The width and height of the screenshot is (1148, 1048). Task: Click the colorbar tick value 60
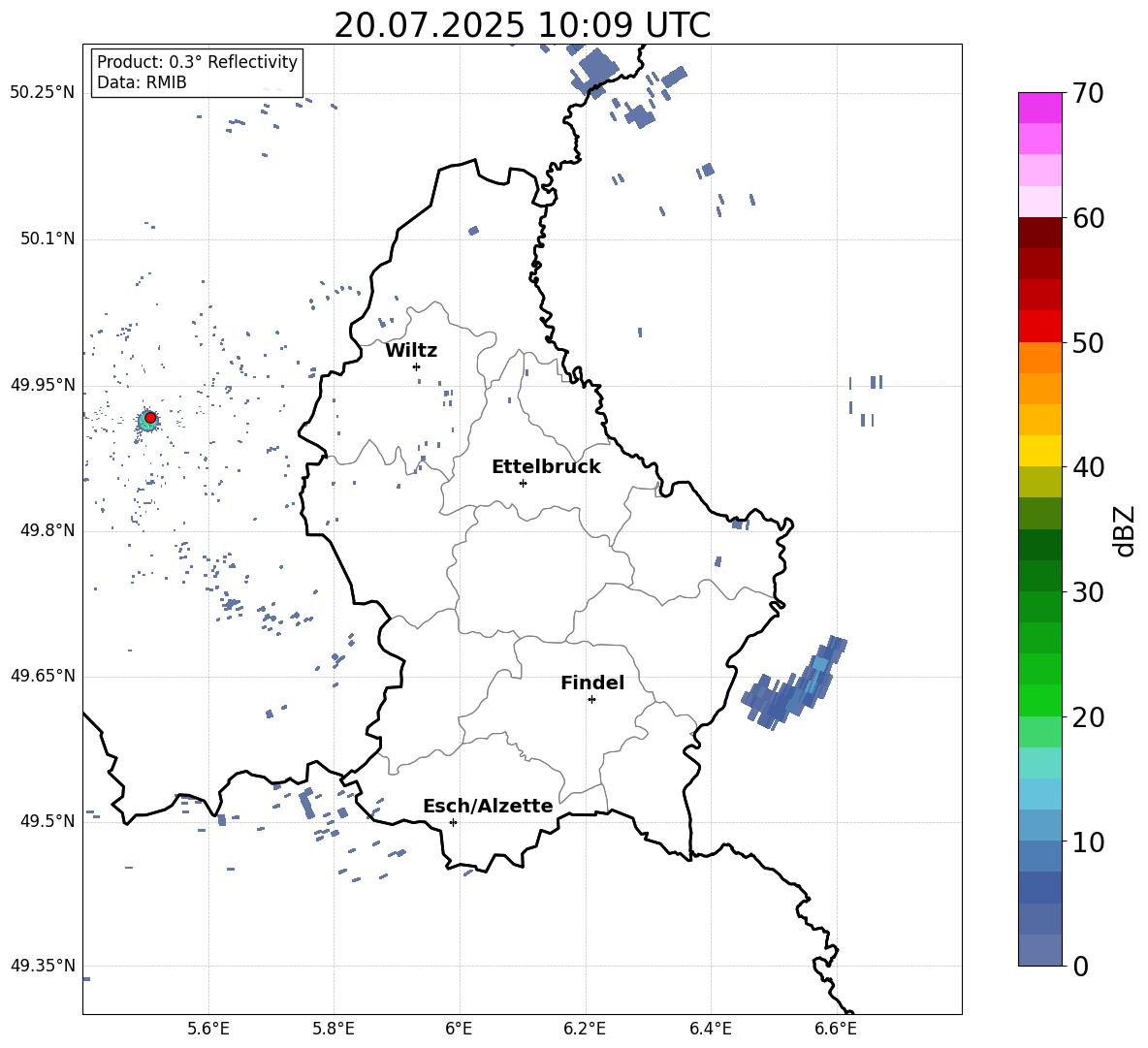click(1088, 218)
